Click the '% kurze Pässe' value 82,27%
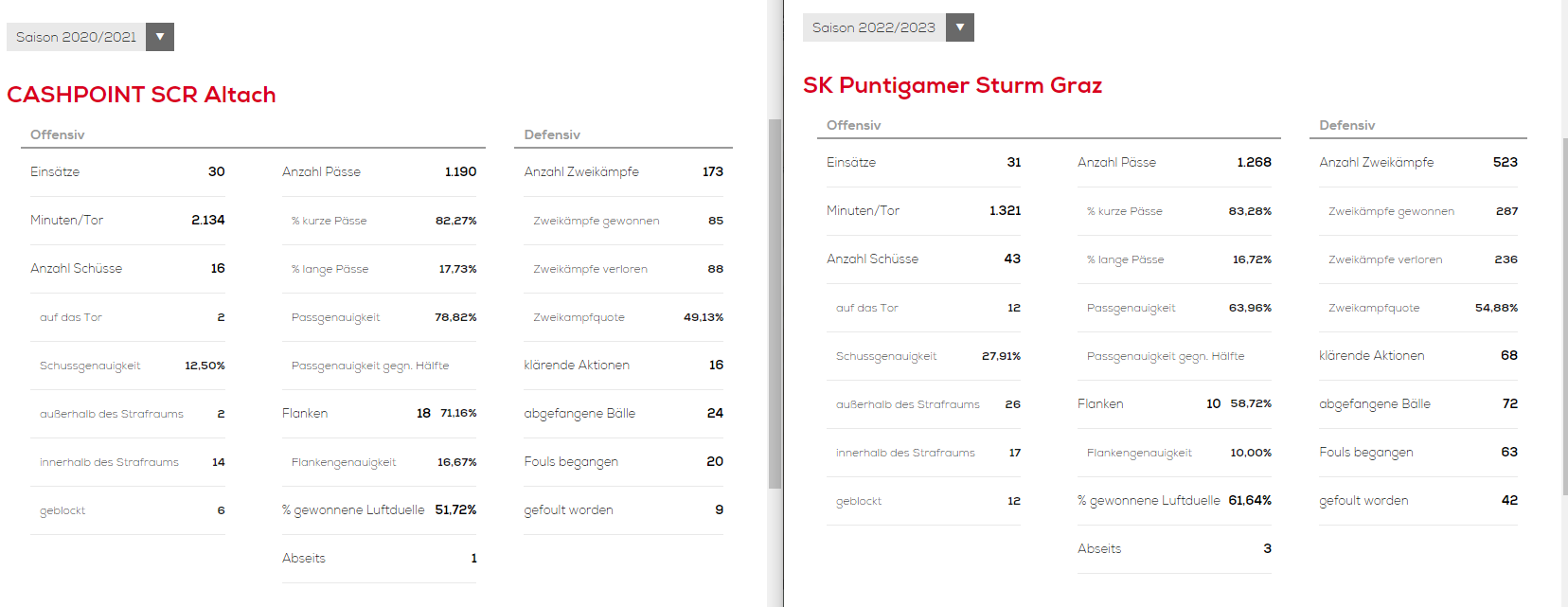The height and width of the screenshot is (607, 1568). point(456,221)
